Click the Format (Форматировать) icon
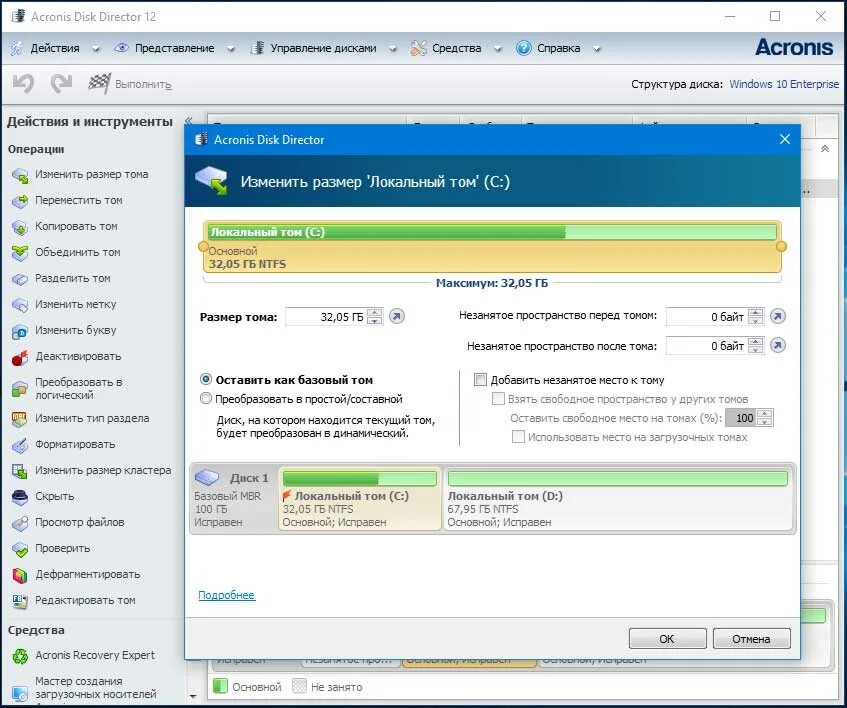 point(20,445)
